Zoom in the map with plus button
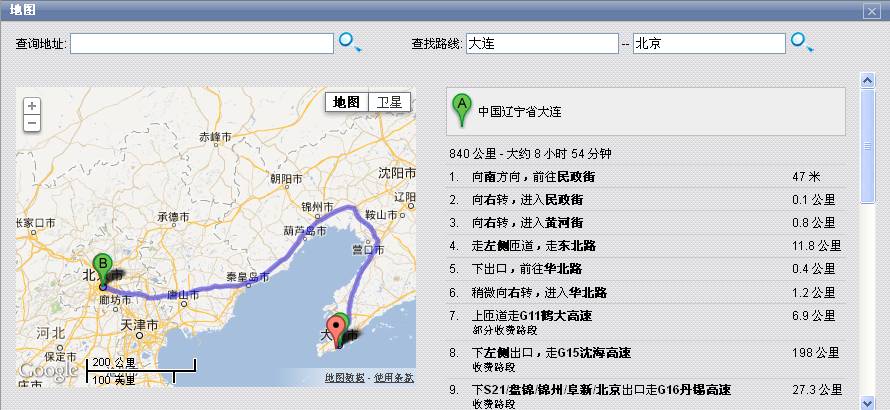Screen dimensions: 890x410 [x=32, y=105]
